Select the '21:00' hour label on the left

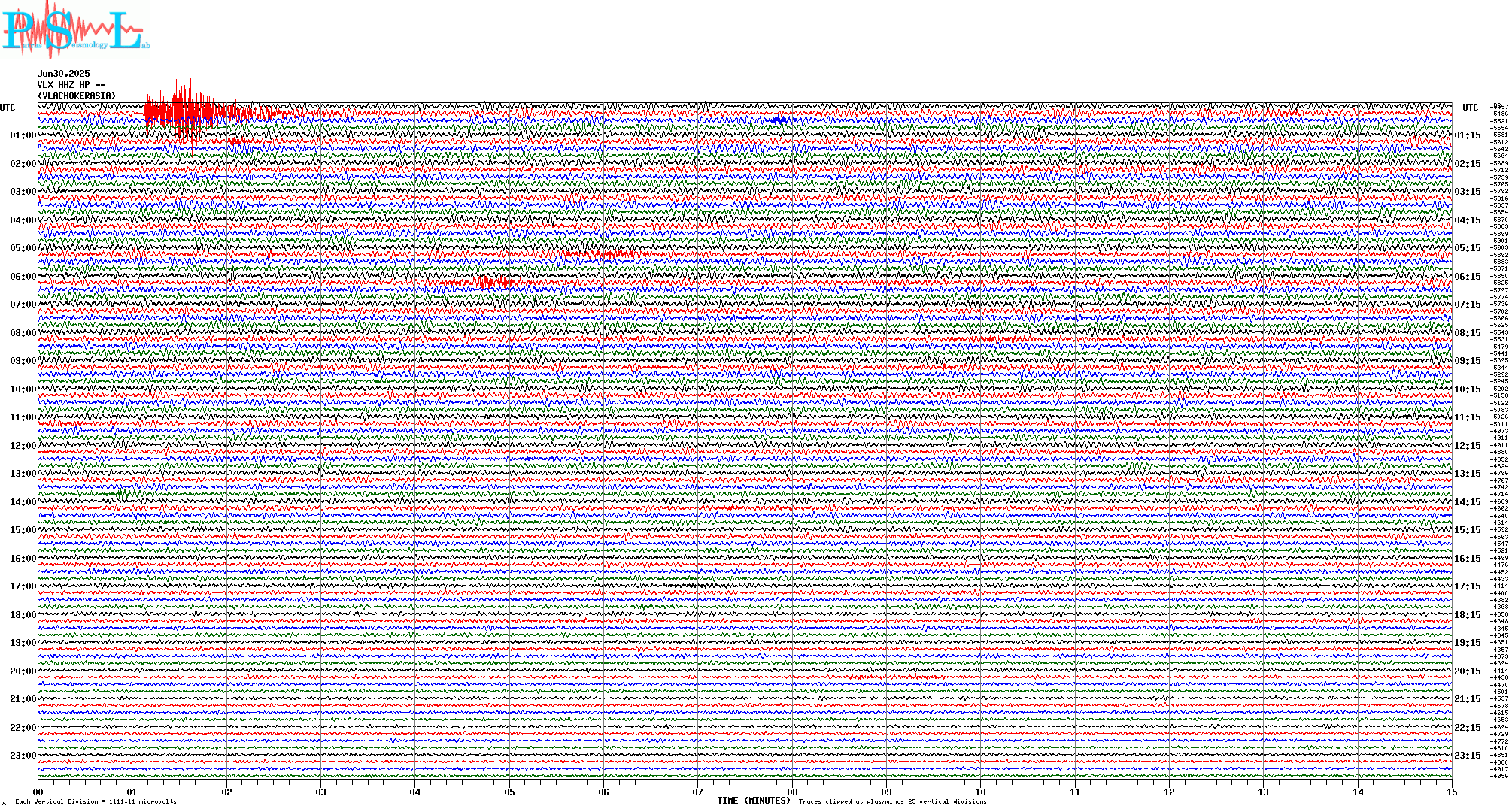click(x=23, y=699)
